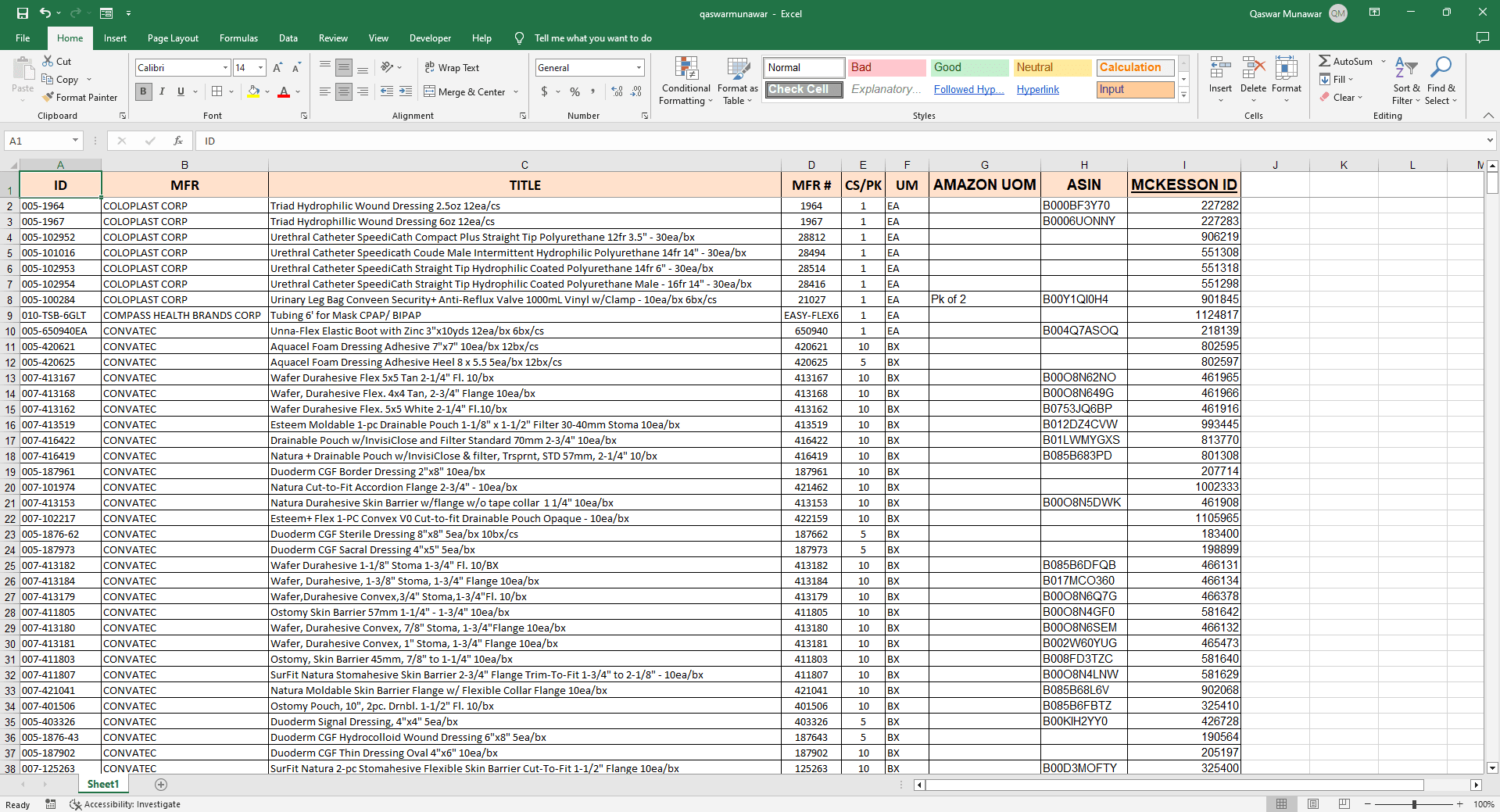This screenshot has height=812, width=1500.
Task: Apply the Good cell style
Action: coord(970,68)
